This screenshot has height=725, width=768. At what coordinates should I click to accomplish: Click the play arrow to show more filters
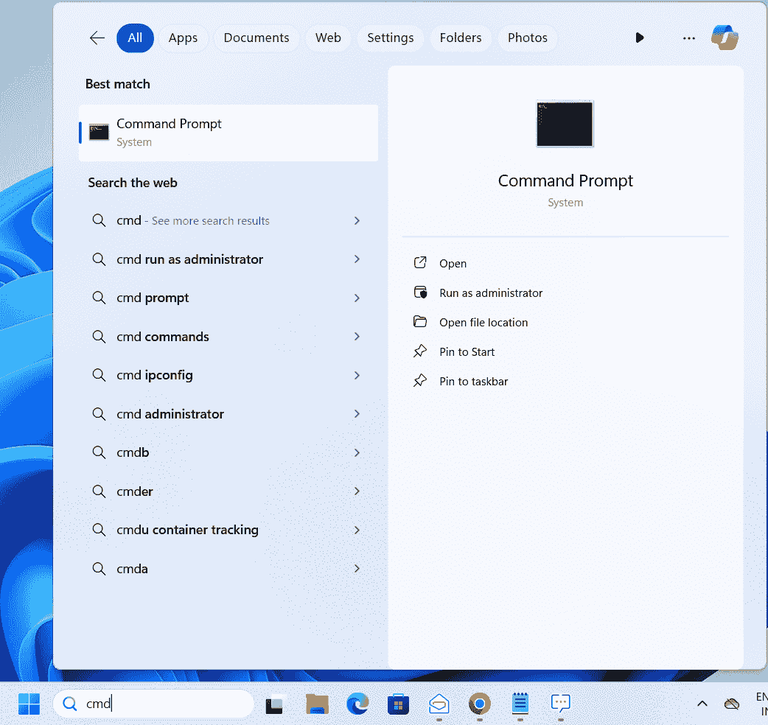coord(640,38)
